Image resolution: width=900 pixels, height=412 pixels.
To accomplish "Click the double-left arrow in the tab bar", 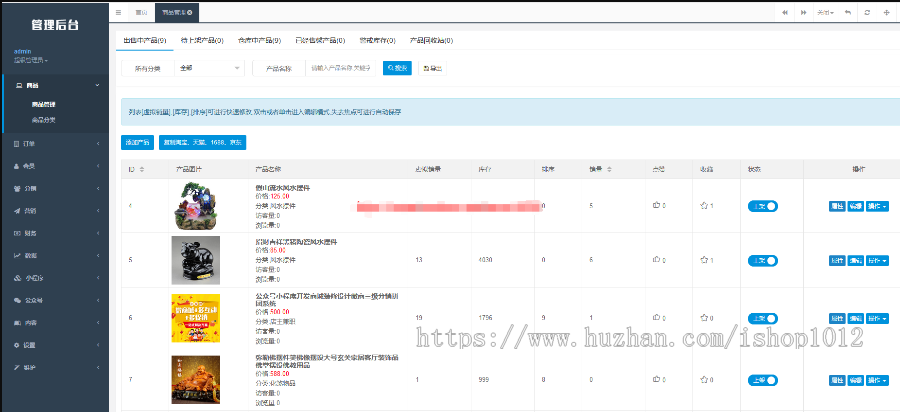I will pos(785,13).
